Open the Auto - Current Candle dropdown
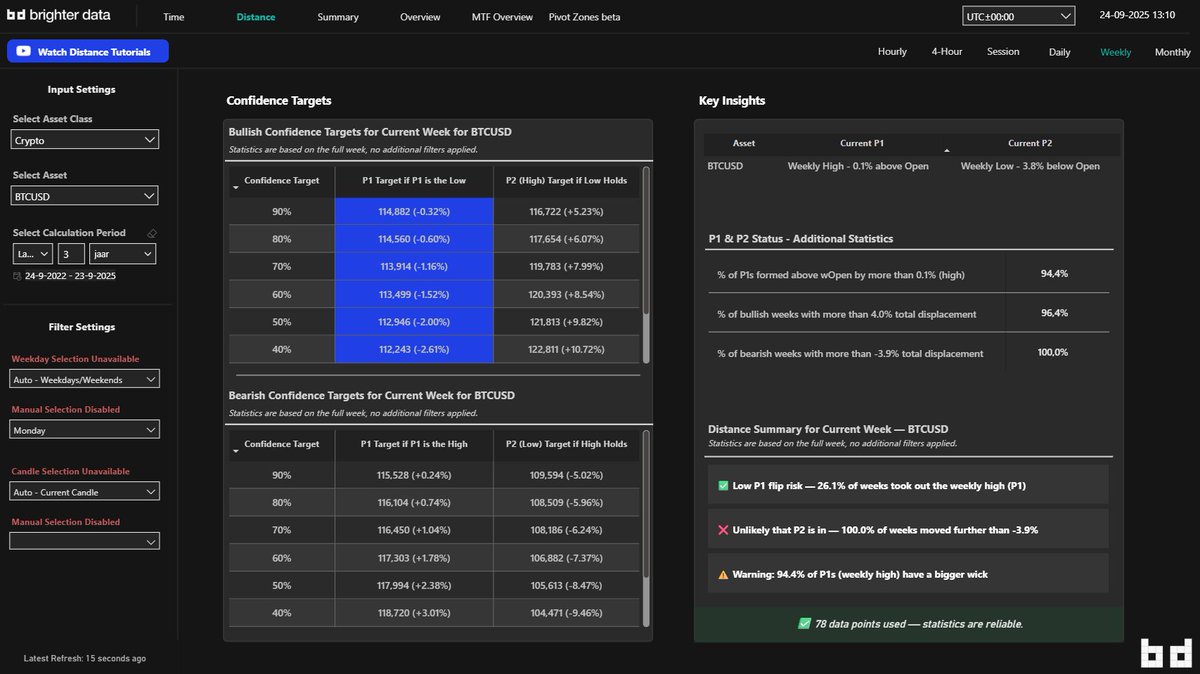Screen dimensions: 1200x674 [85, 492]
